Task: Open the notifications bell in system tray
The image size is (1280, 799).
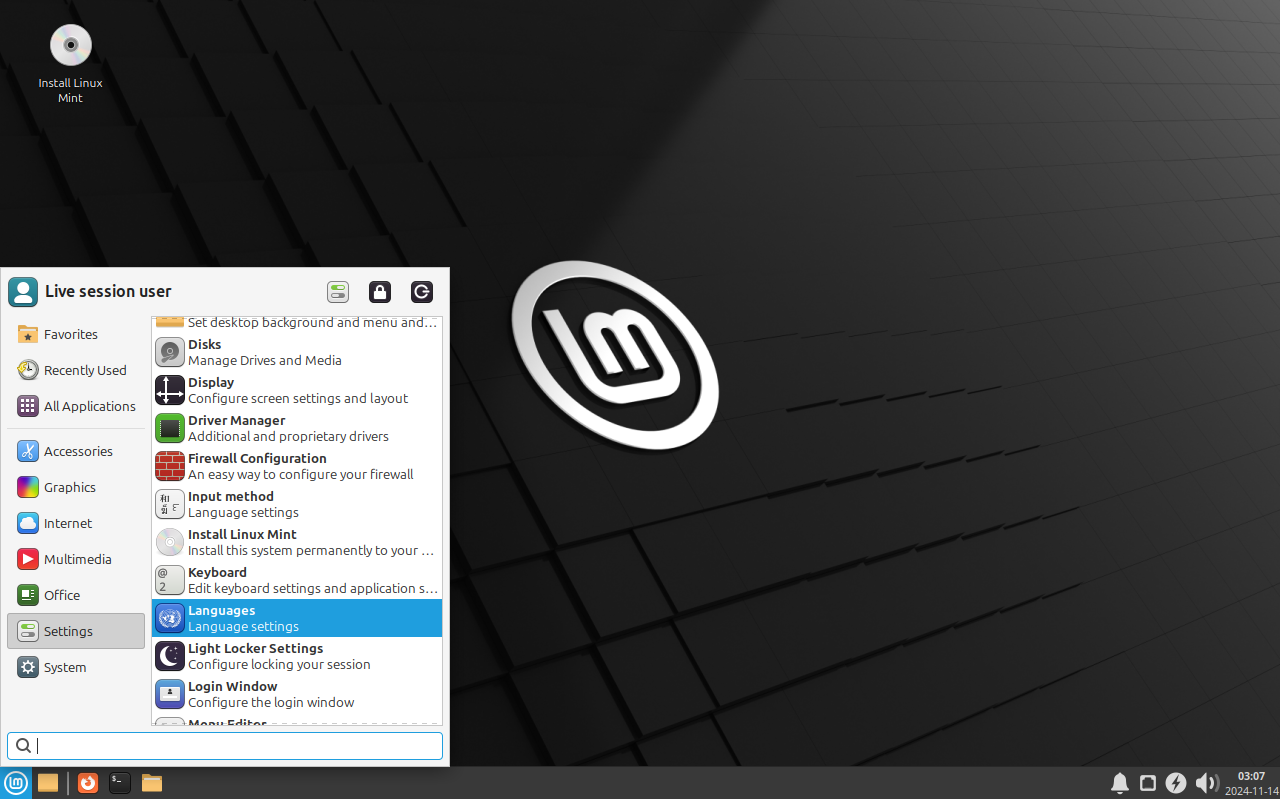Action: pos(1120,783)
